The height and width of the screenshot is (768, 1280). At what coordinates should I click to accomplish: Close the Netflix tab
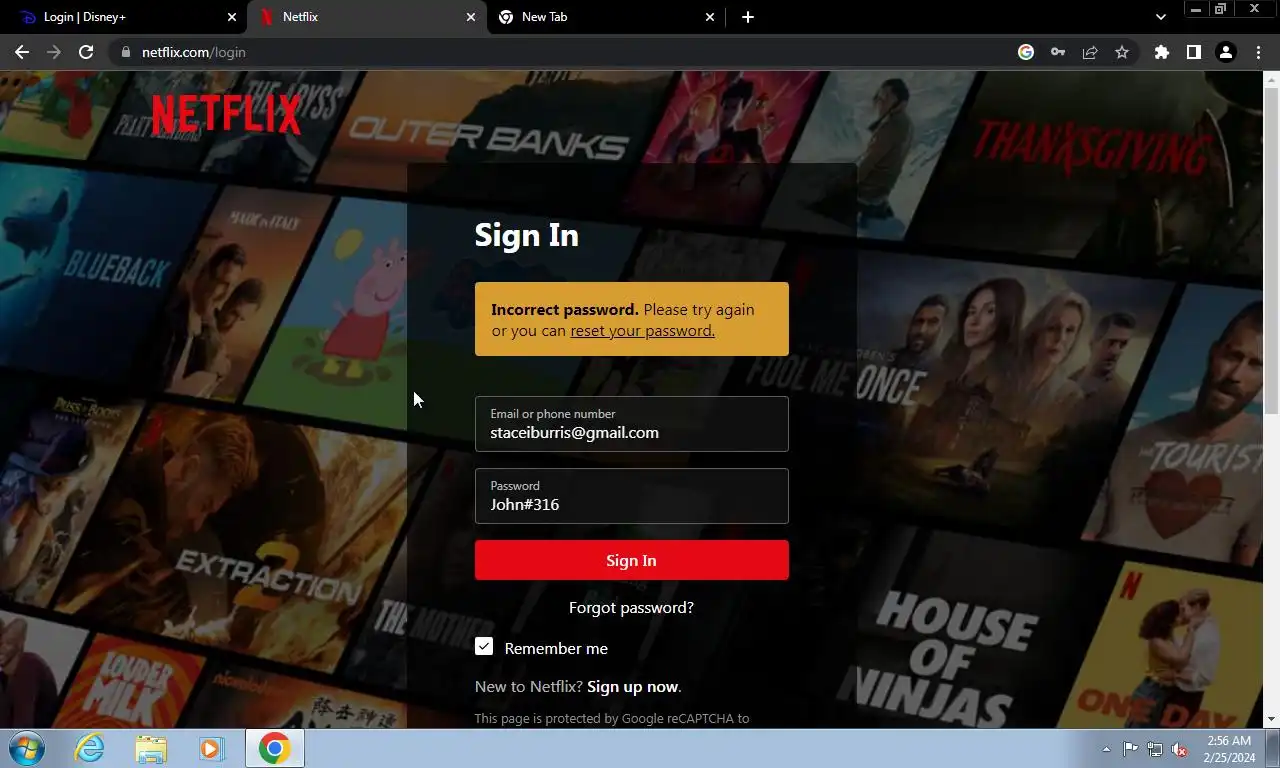471,17
